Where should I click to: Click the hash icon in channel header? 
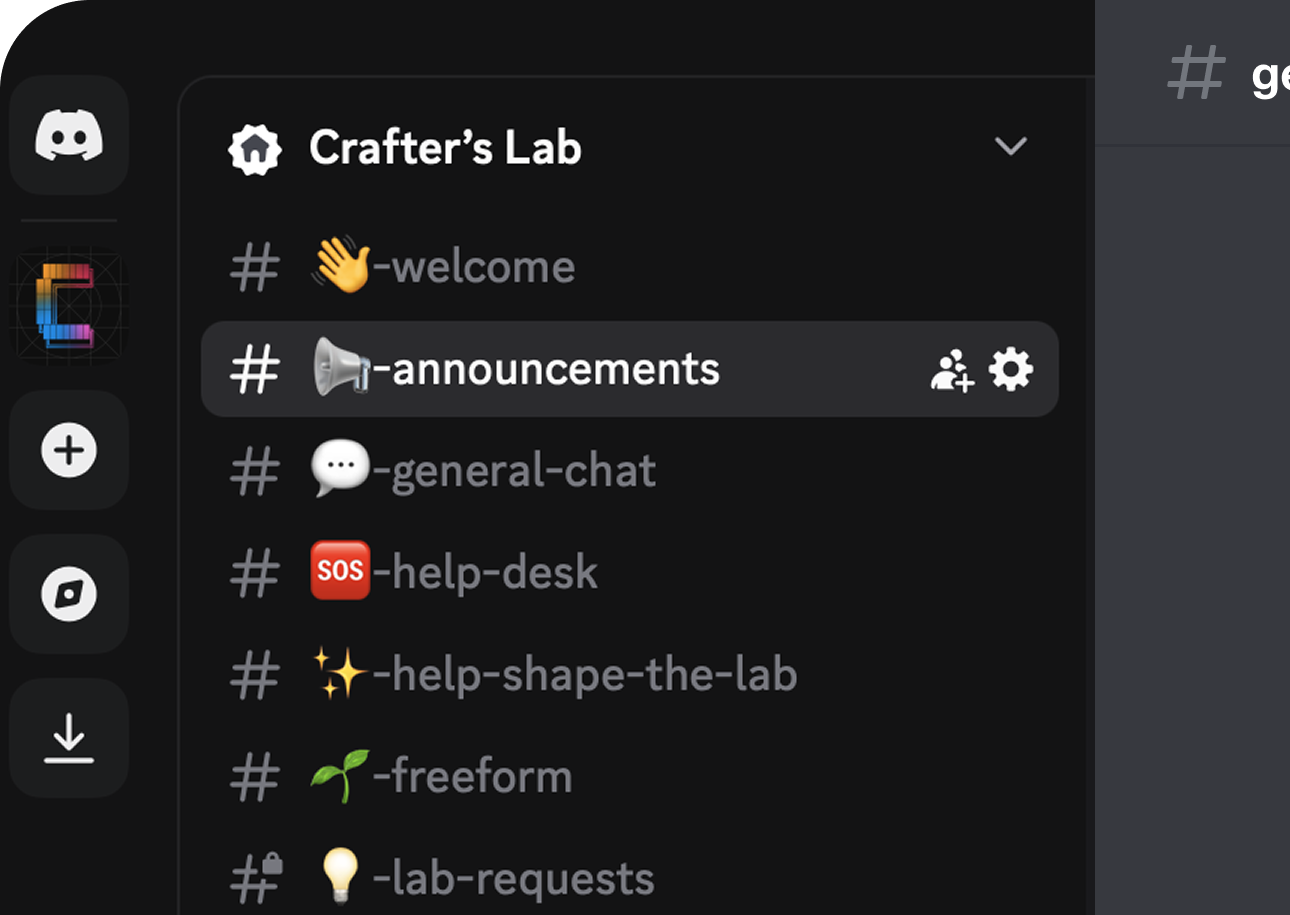pos(1196,73)
